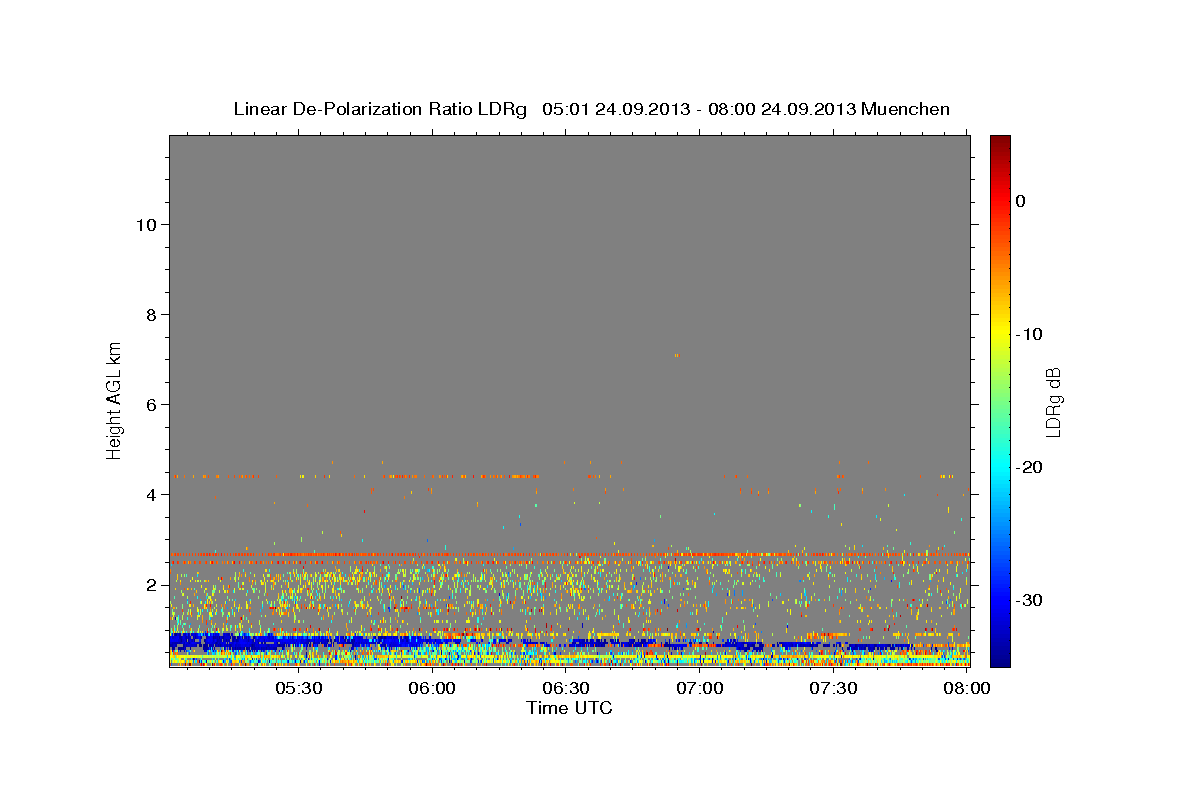Click the colorbar value -20
Viewport: 1200px width, 800px height.
1030,467
